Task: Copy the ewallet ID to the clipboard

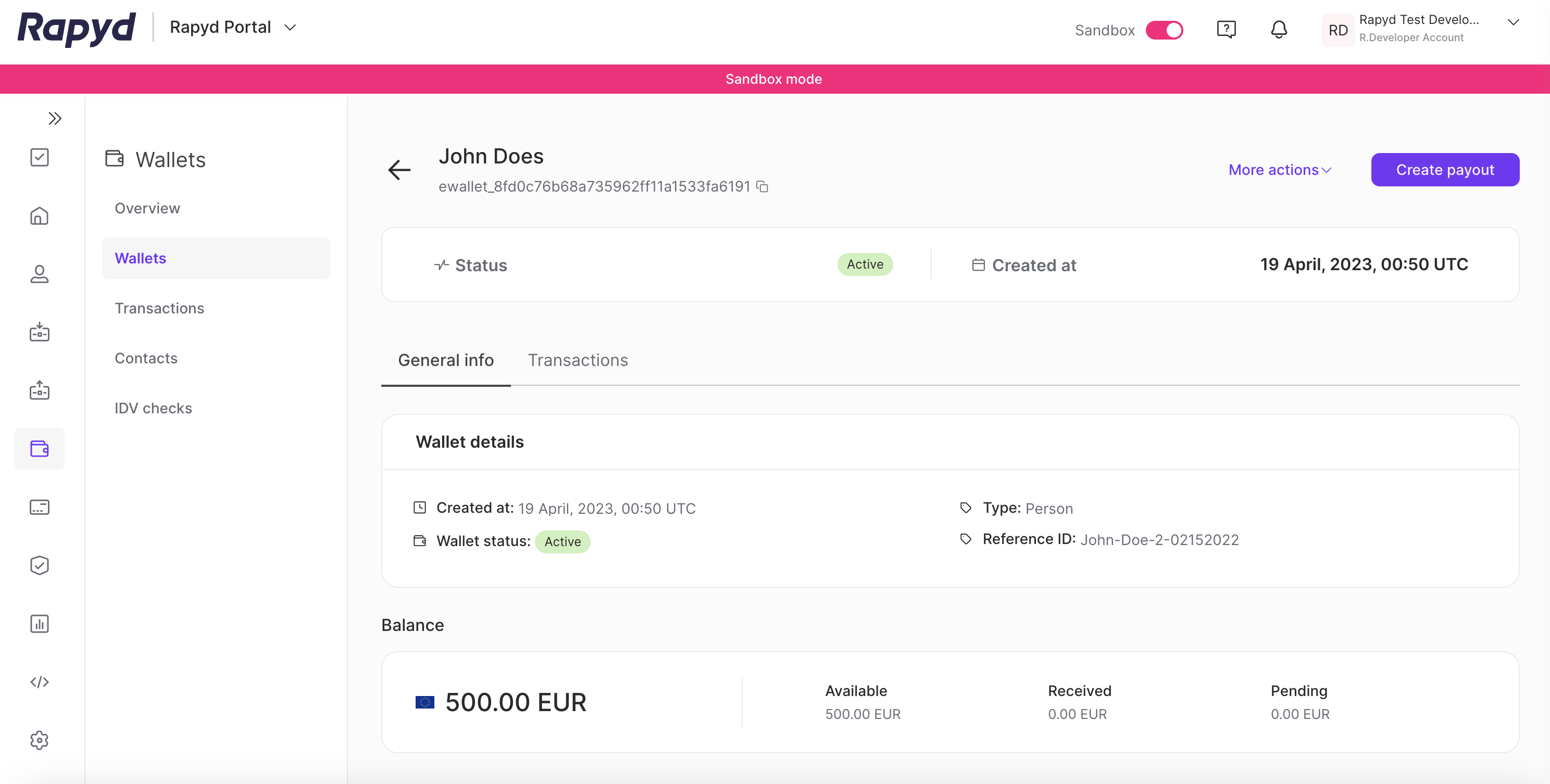Action: pyautogui.click(x=762, y=187)
